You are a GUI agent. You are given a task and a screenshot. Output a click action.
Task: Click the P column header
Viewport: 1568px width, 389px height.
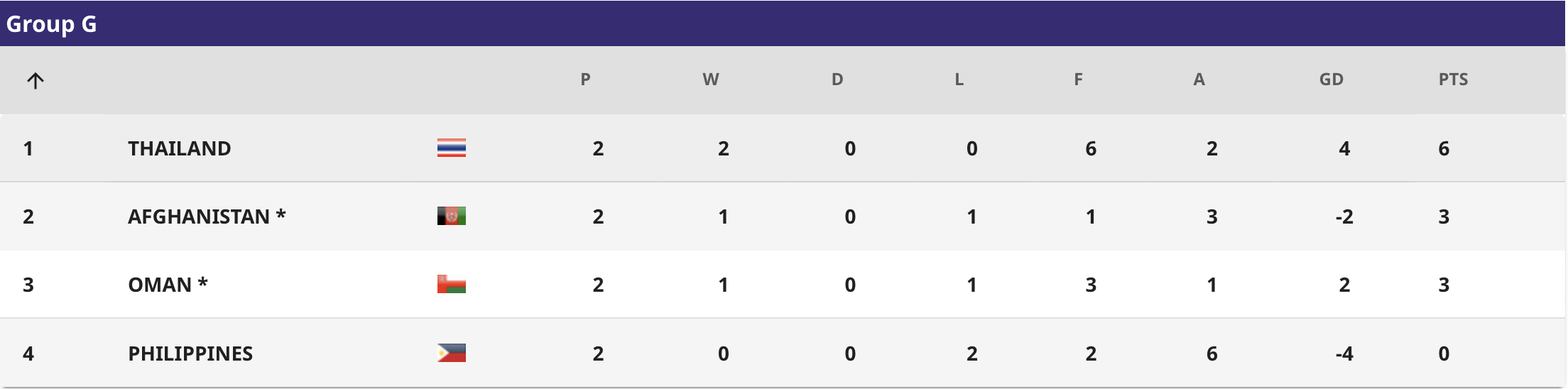pos(585,80)
